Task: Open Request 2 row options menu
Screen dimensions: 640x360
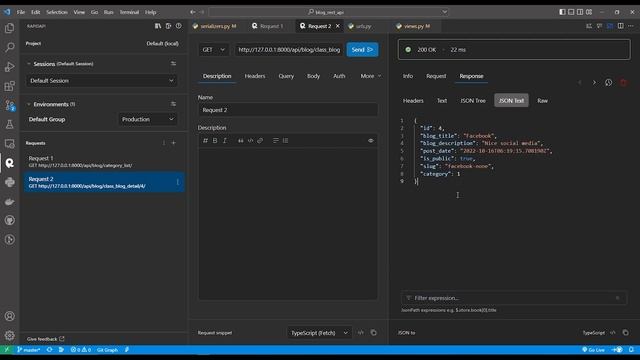Action: coord(178,182)
